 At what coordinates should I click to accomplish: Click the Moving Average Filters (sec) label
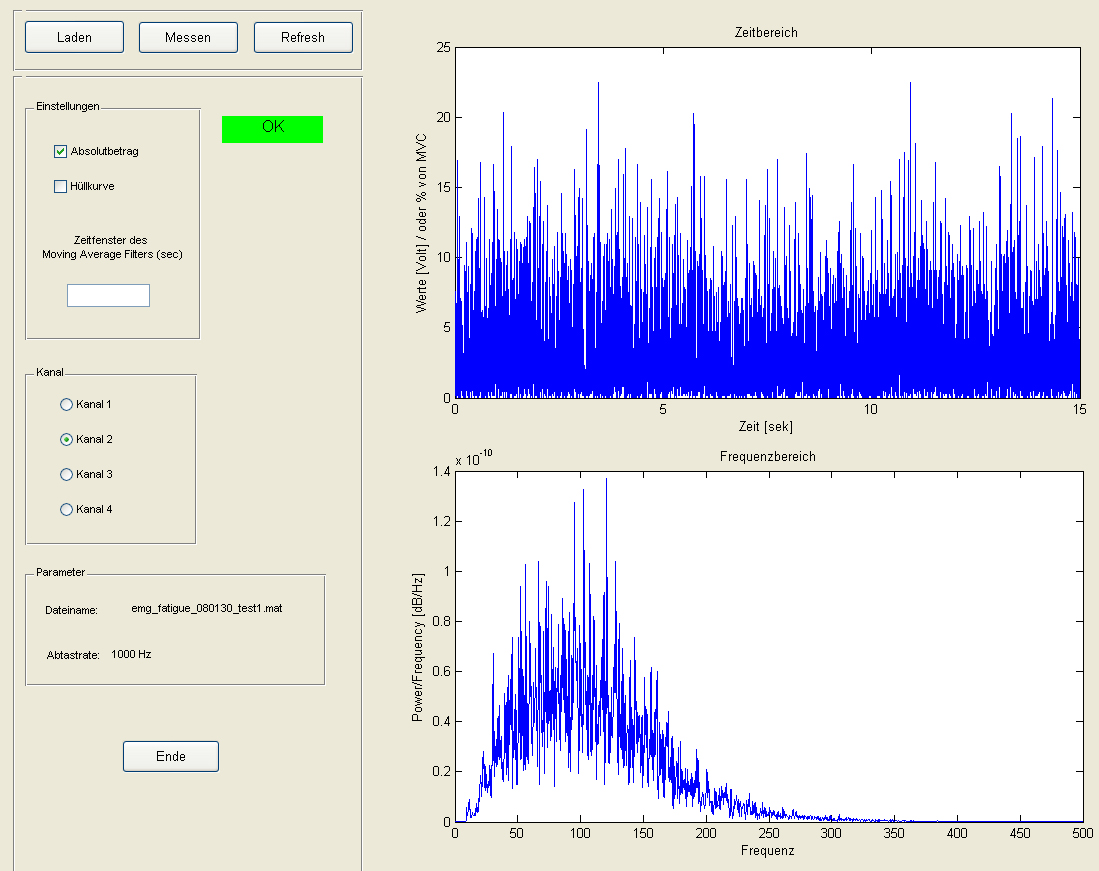point(112,254)
